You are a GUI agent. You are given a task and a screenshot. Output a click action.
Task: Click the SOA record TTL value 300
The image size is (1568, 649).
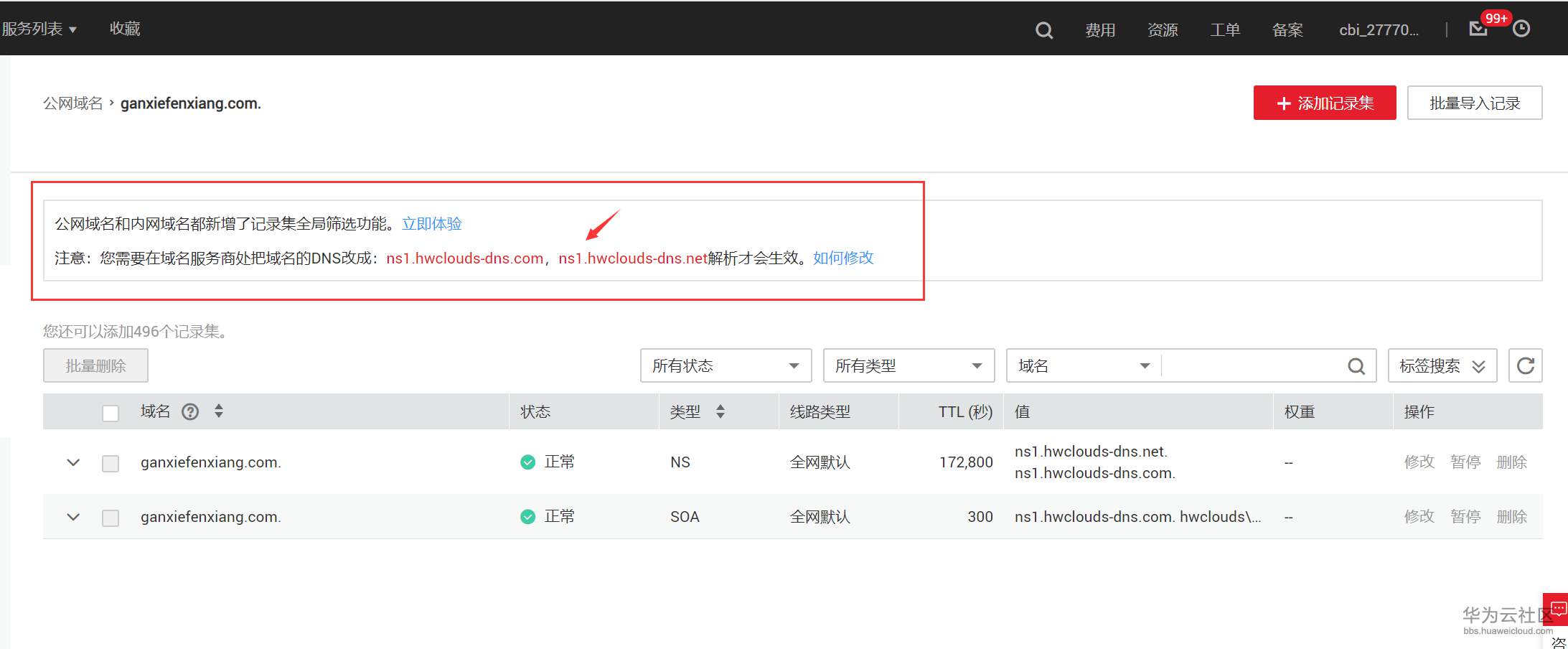click(x=980, y=517)
